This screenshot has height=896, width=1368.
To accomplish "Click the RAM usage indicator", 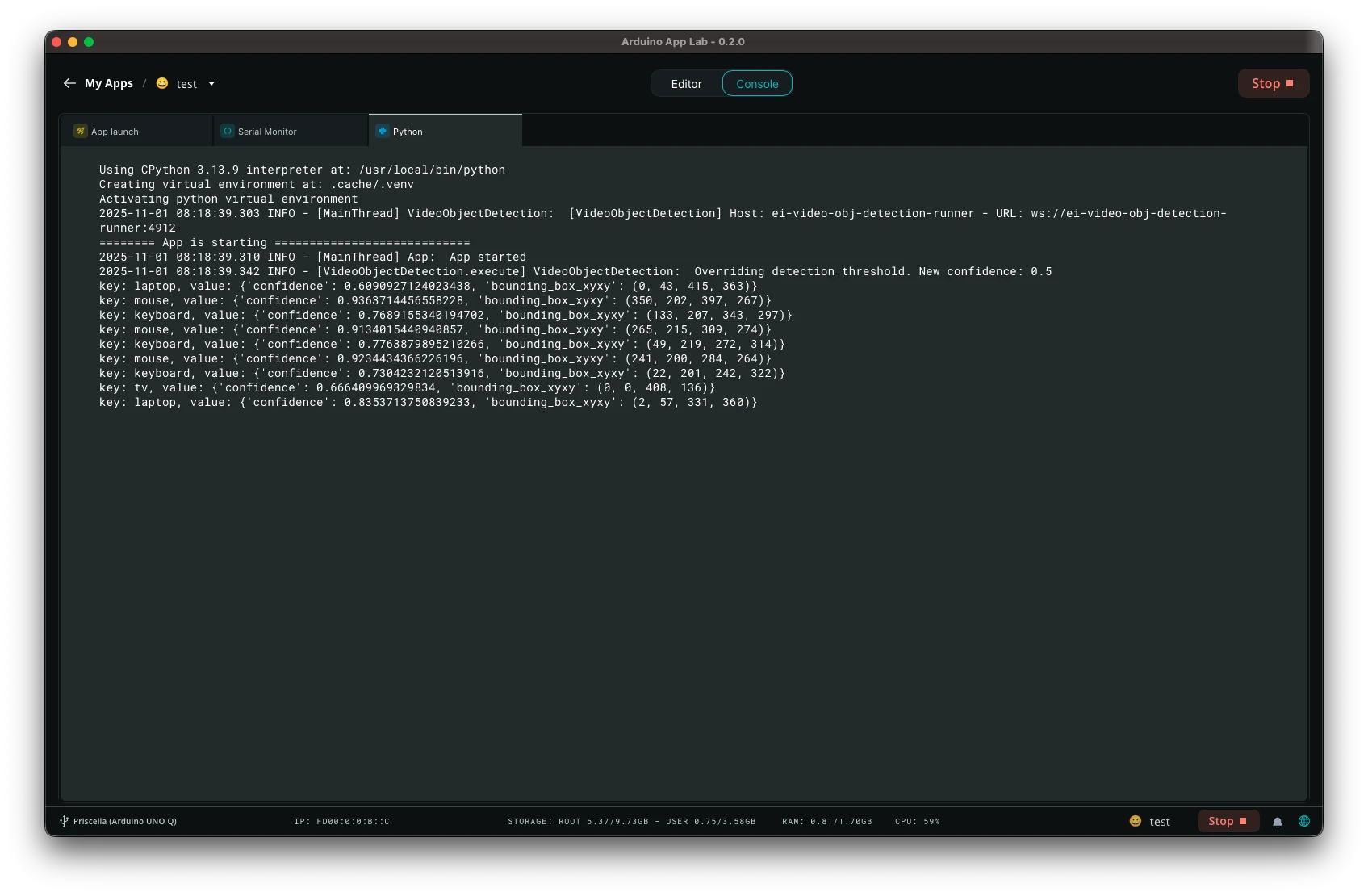I will coord(826,821).
